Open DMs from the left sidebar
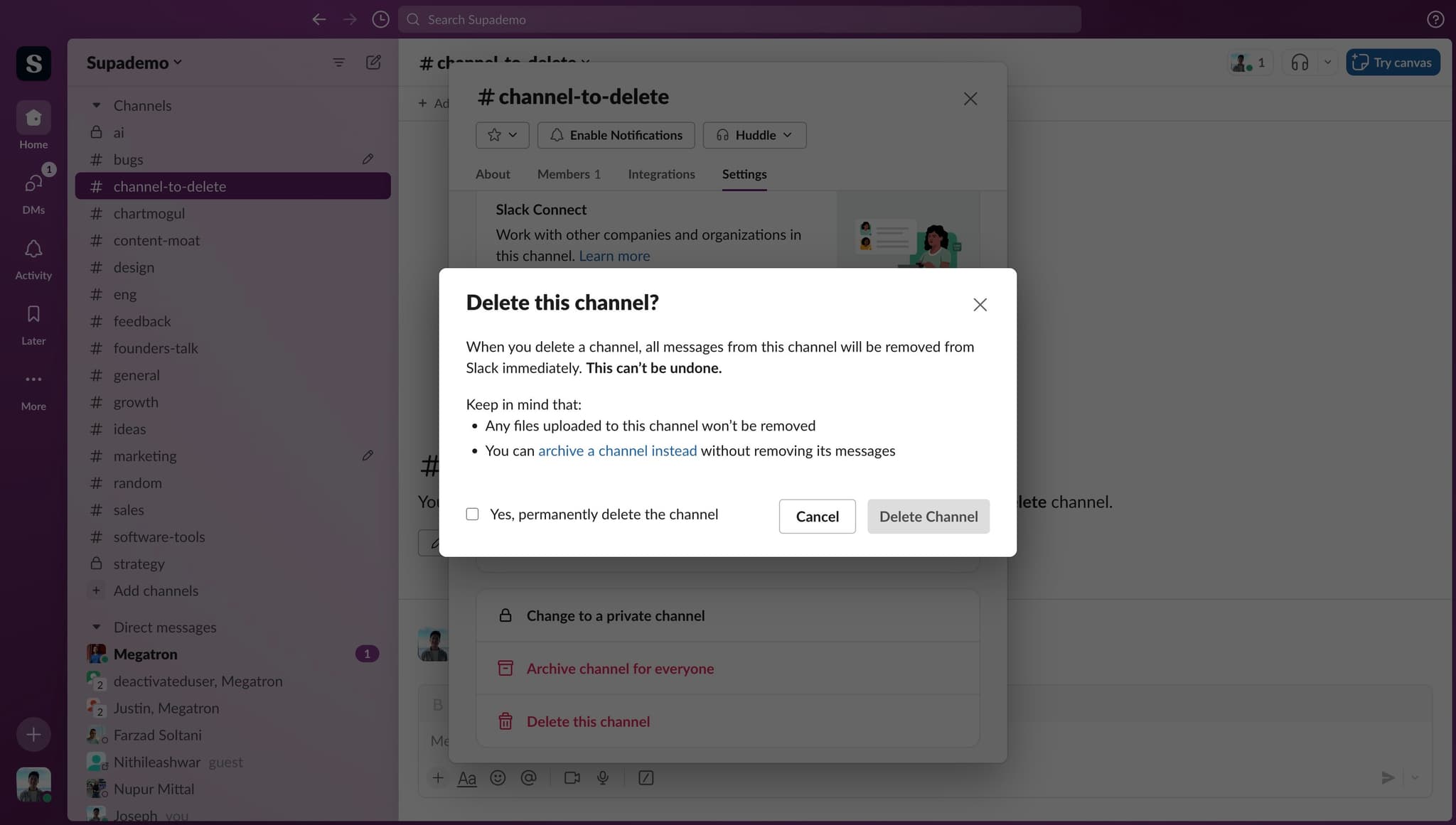The image size is (1456, 825). coord(33,183)
